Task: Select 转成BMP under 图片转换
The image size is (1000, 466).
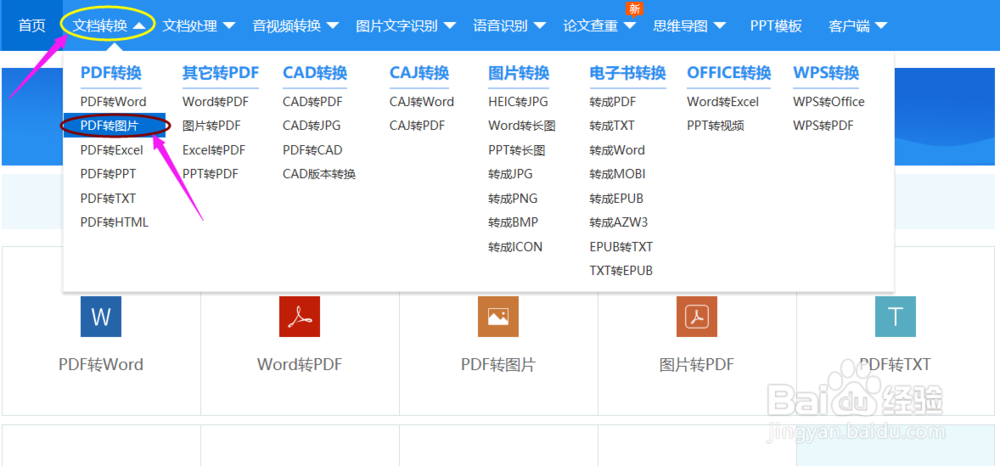Action: tap(513, 222)
